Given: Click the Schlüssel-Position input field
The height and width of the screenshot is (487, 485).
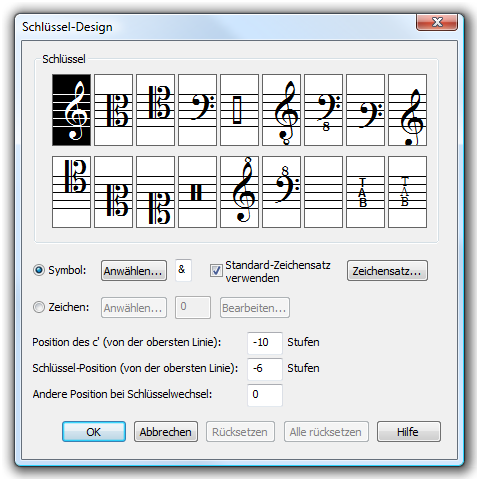Looking at the screenshot, I should coord(265,369).
